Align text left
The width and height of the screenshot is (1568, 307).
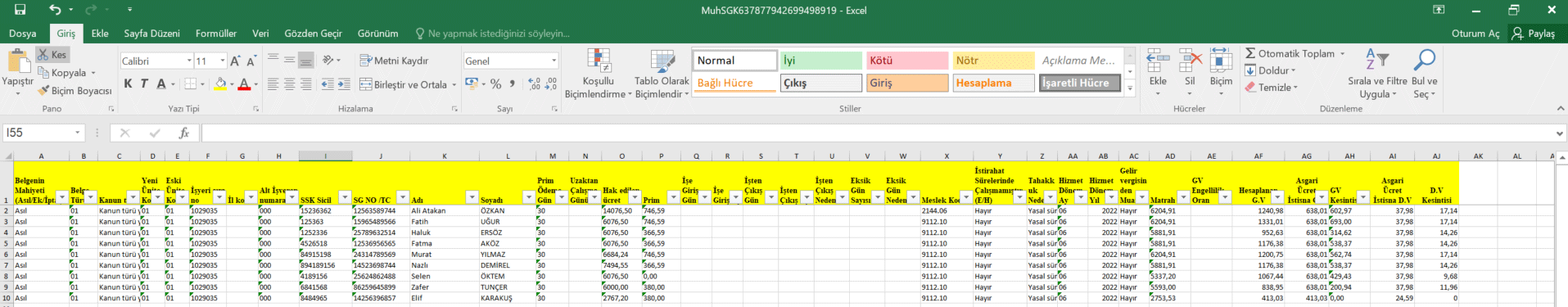273,84
